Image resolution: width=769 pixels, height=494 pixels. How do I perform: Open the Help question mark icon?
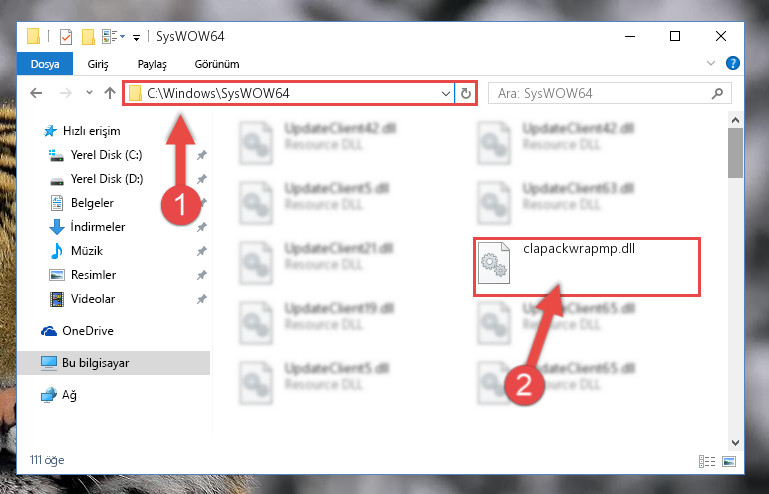[733, 63]
